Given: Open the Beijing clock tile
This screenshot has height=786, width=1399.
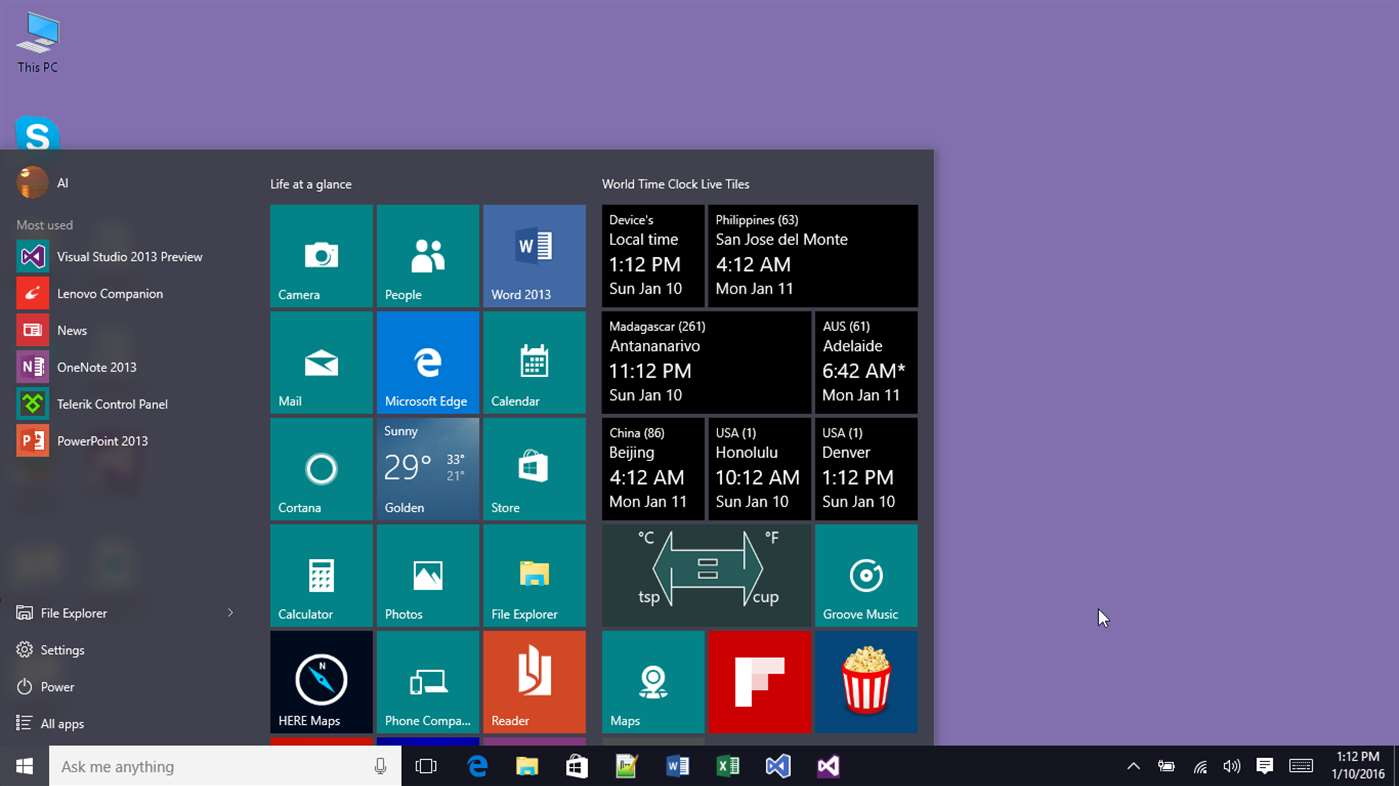Looking at the screenshot, I should [x=653, y=469].
